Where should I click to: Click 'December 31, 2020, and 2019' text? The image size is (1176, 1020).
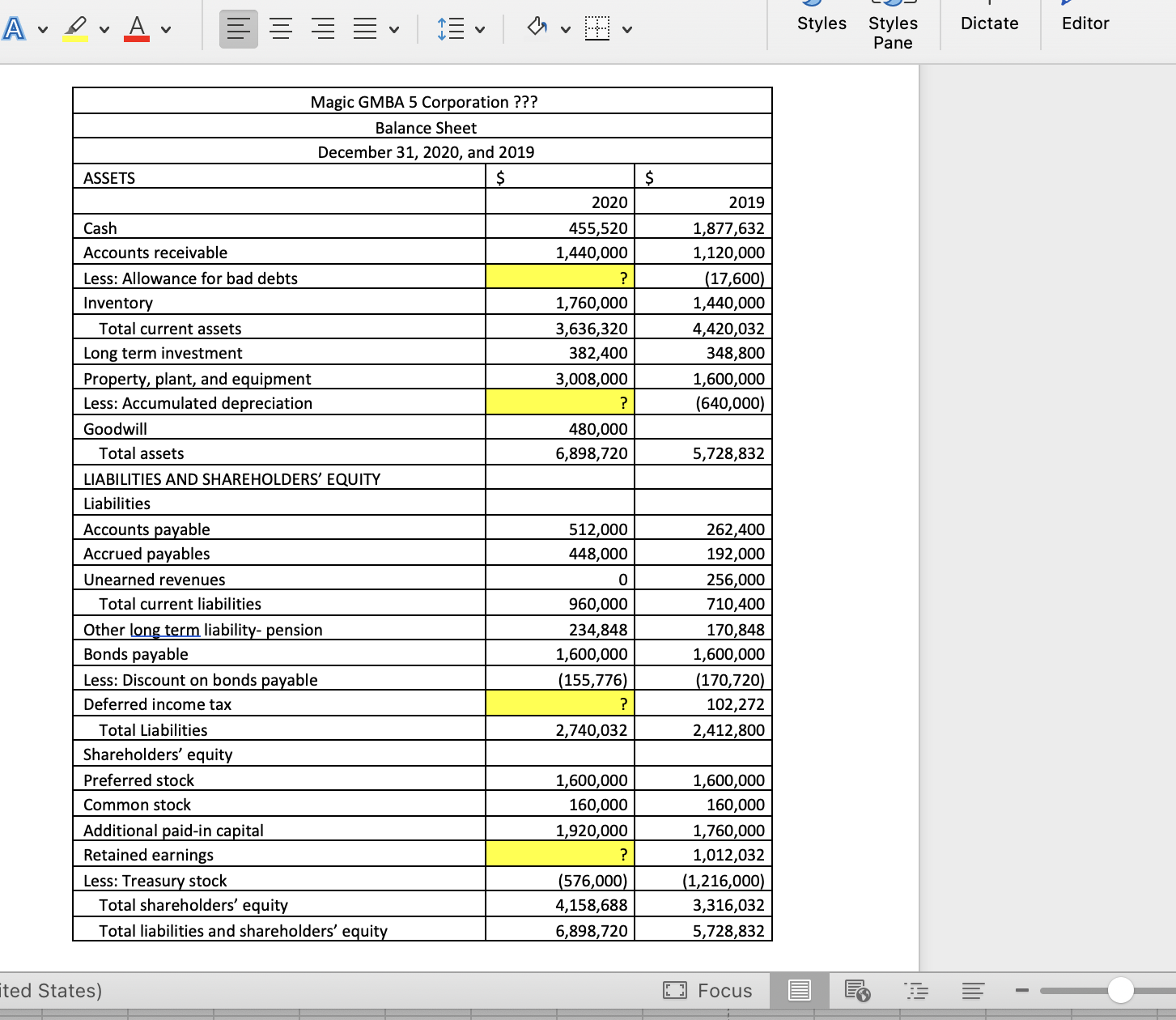click(426, 152)
